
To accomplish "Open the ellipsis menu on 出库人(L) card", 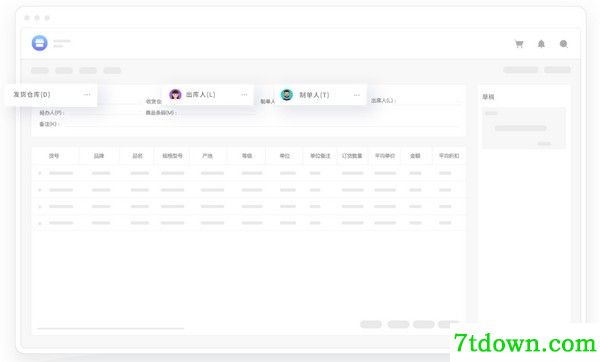I will pyautogui.click(x=244, y=95).
